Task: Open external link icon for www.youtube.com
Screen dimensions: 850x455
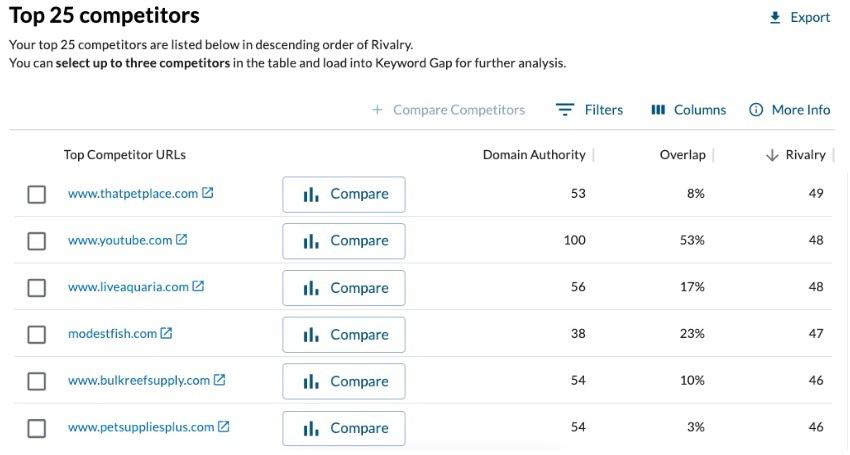Action: [182, 239]
